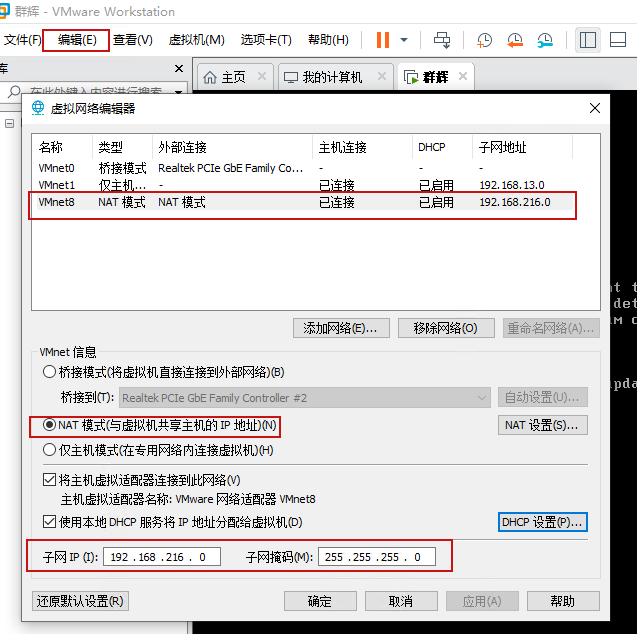Click 还原默认设置(R) button

80,601
